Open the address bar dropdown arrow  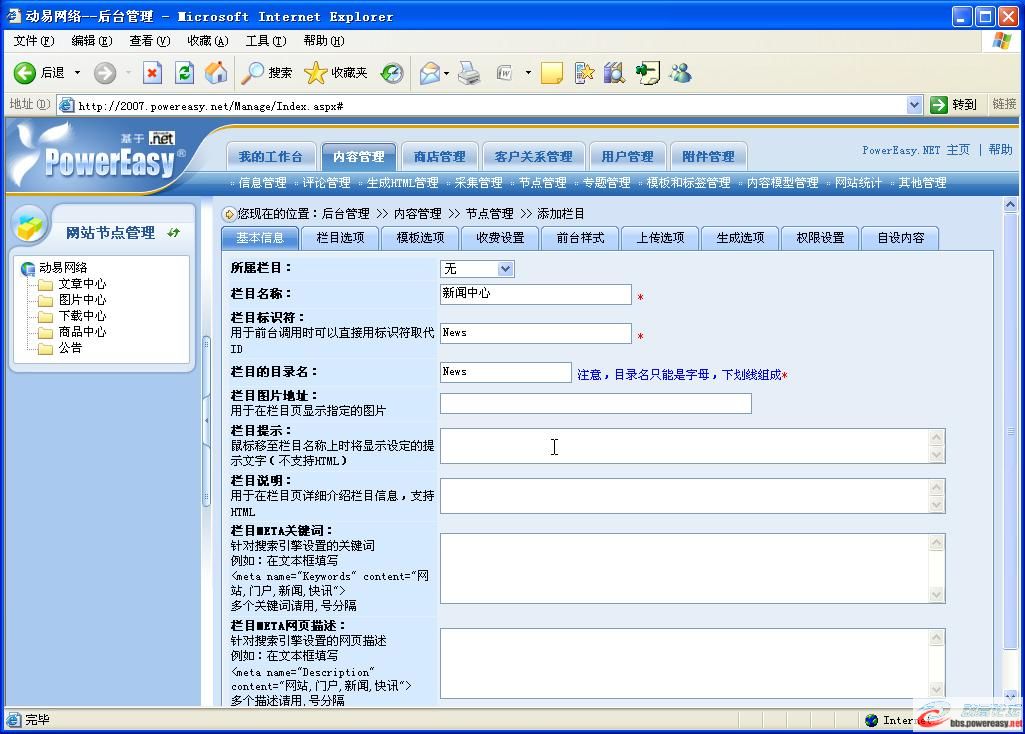point(914,104)
